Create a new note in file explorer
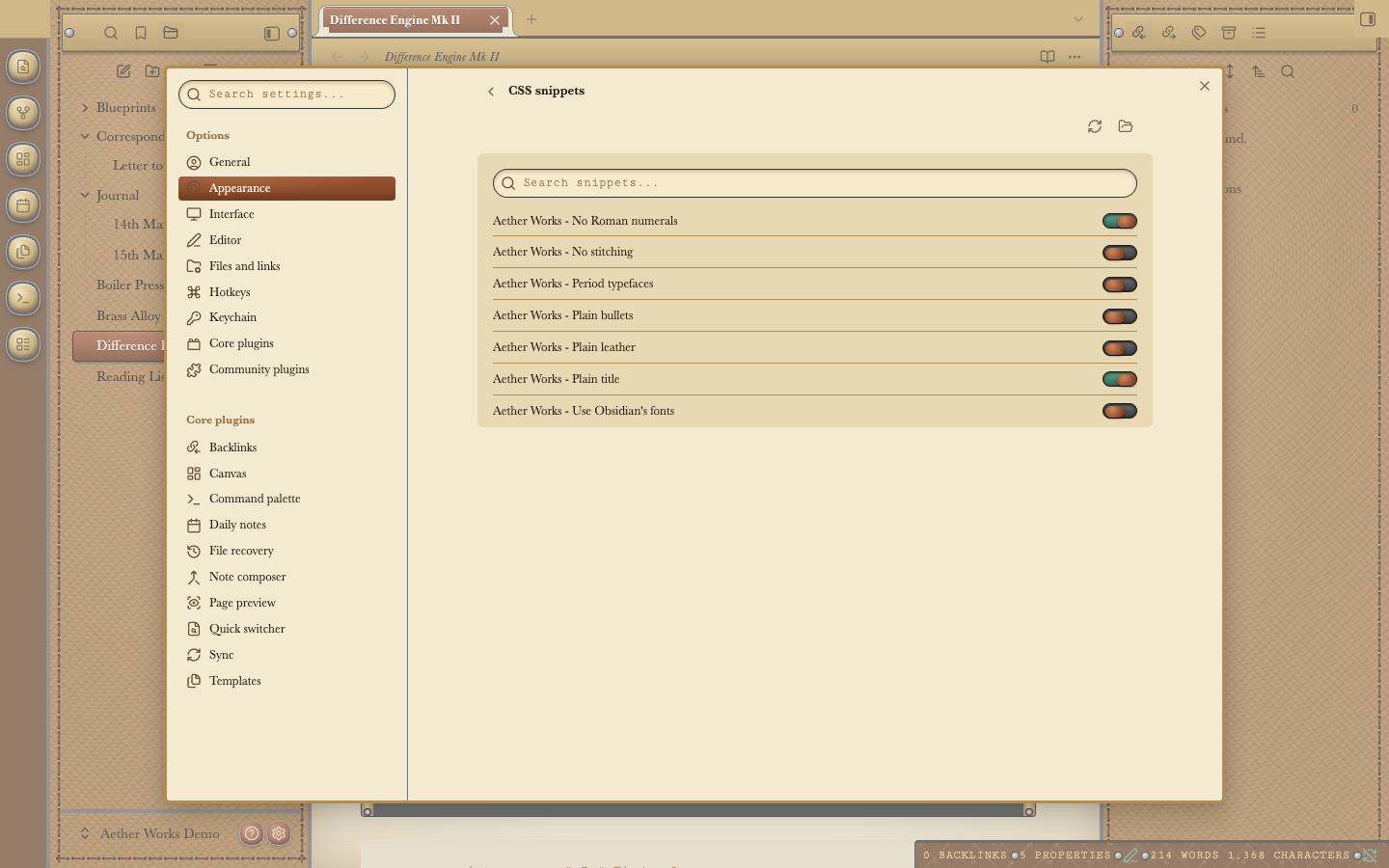The width and height of the screenshot is (1389, 868). [123, 71]
